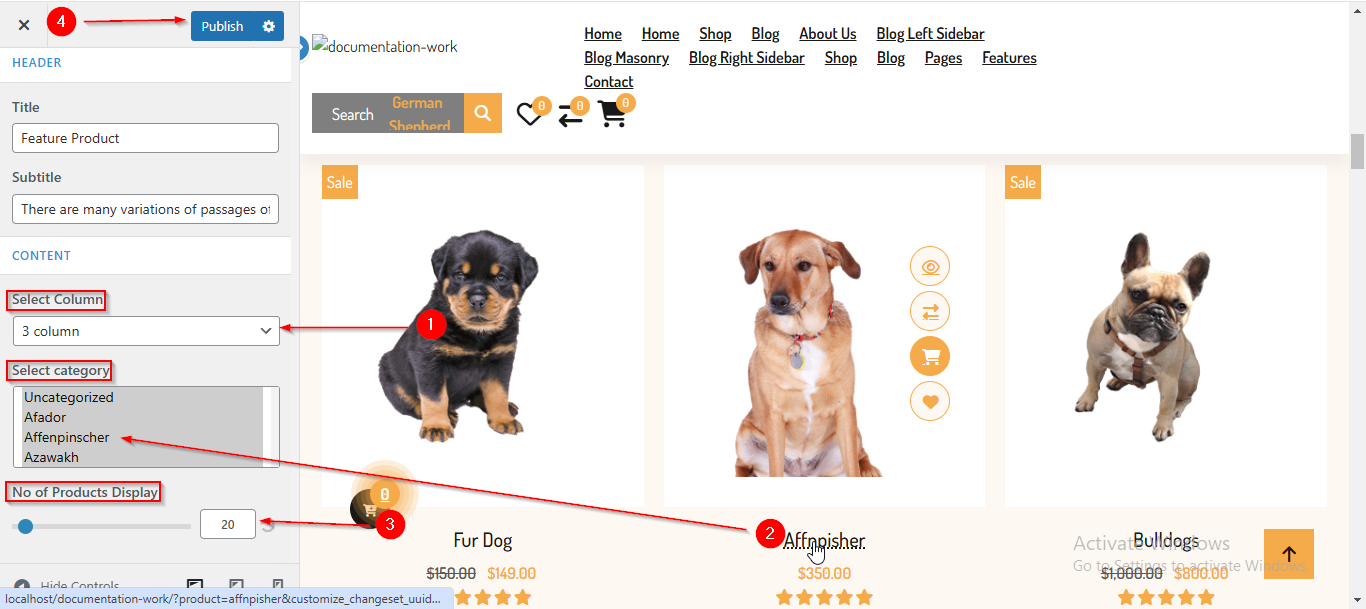The height and width of the screenshot is (609, 1366).
Task: Open the About Us menu item
Action: [828, 34]
